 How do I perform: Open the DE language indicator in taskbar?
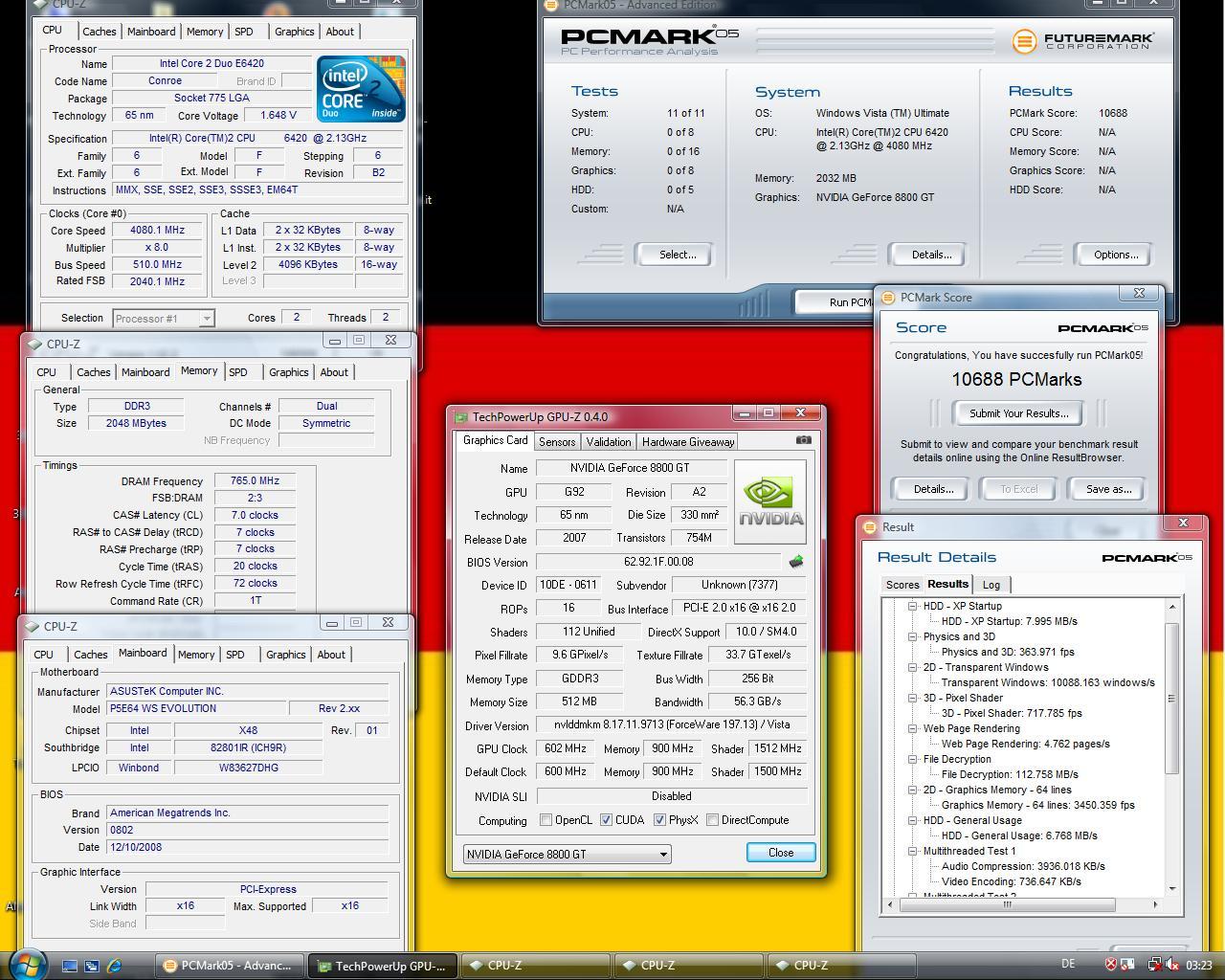point(1068,964)
